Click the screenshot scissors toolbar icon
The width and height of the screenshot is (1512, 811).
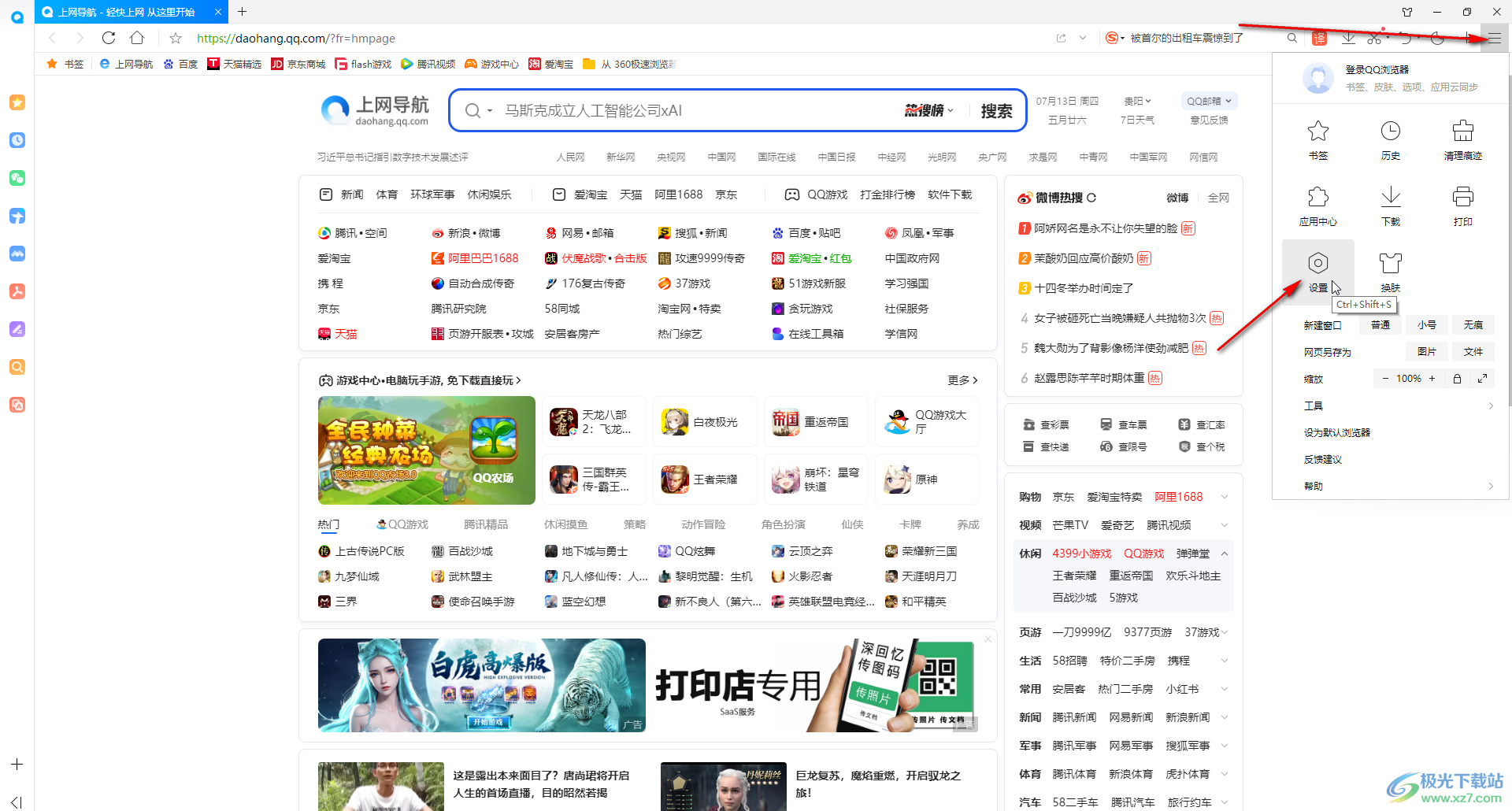(1375, 38)
